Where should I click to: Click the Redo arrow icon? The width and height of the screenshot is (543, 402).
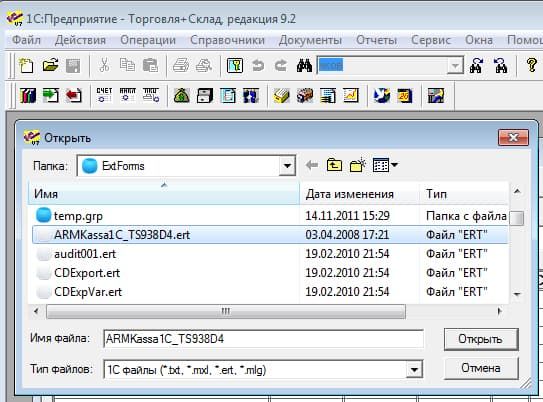281,65
